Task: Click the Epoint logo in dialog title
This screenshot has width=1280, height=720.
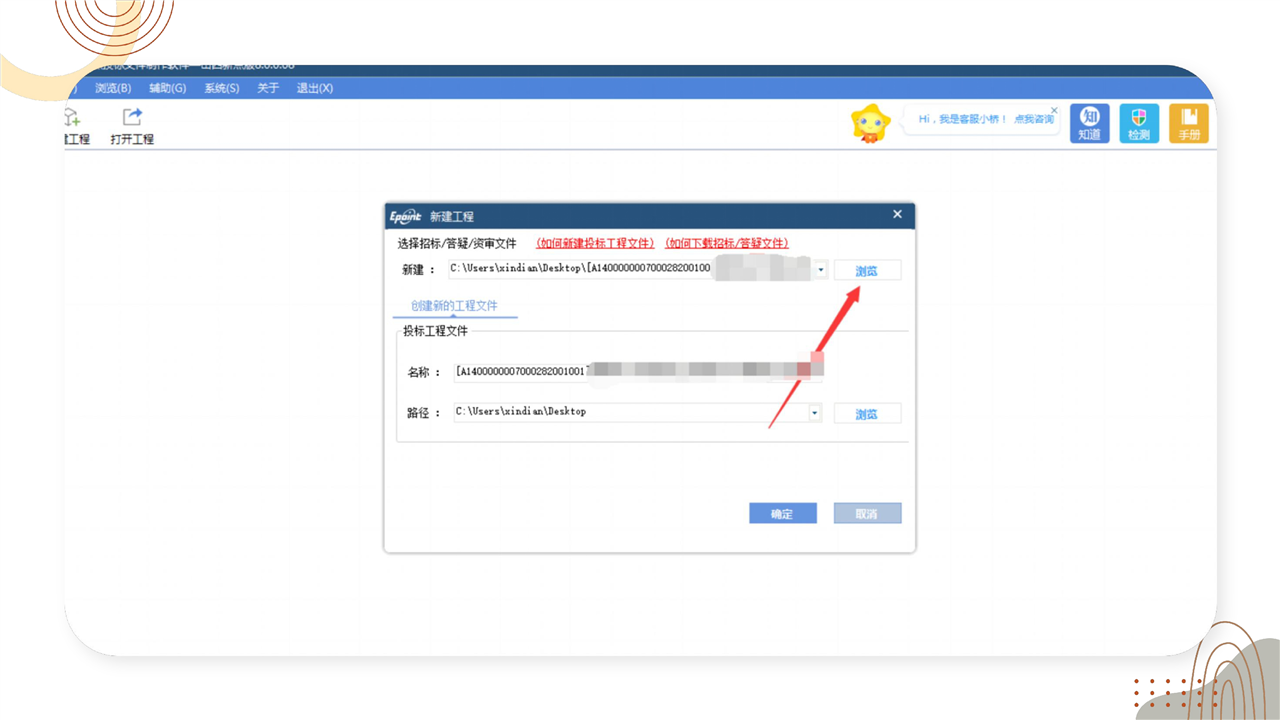Action: (x=405, y=215)
